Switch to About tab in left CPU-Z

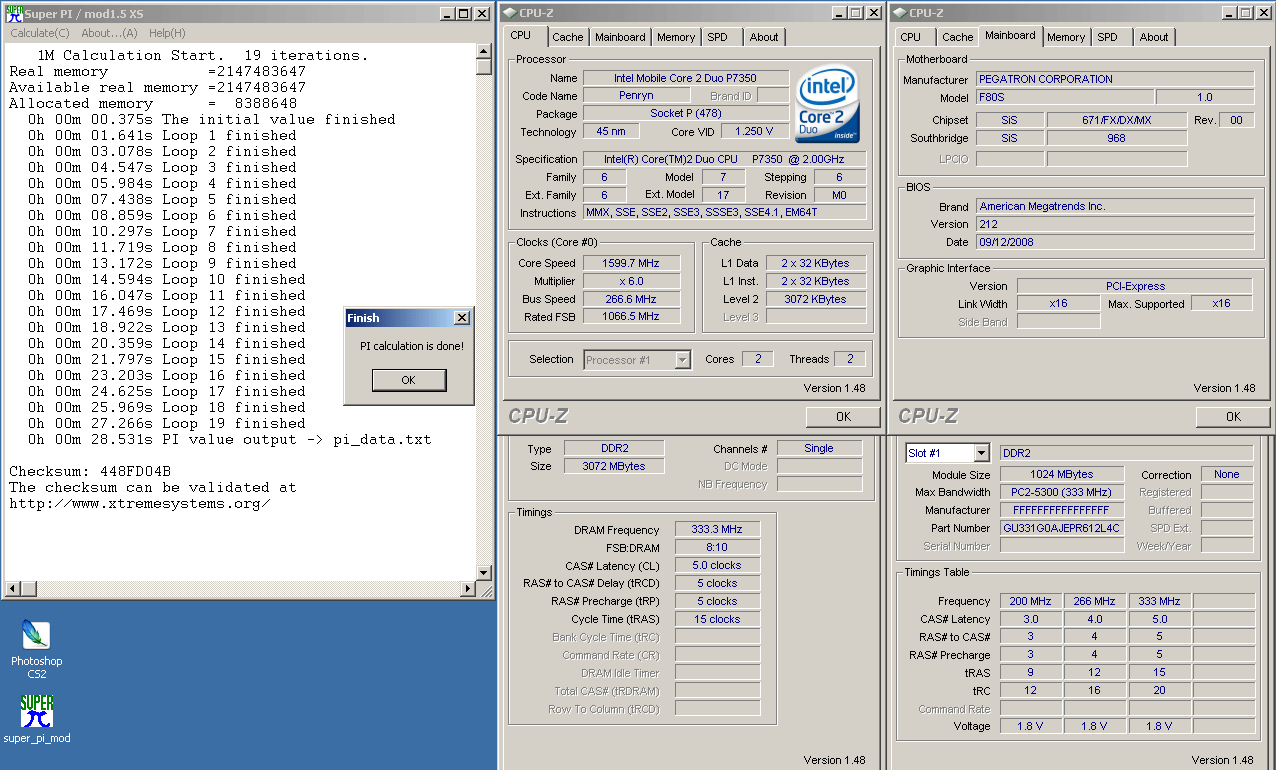pyautogui.click(x=764, y=37)
